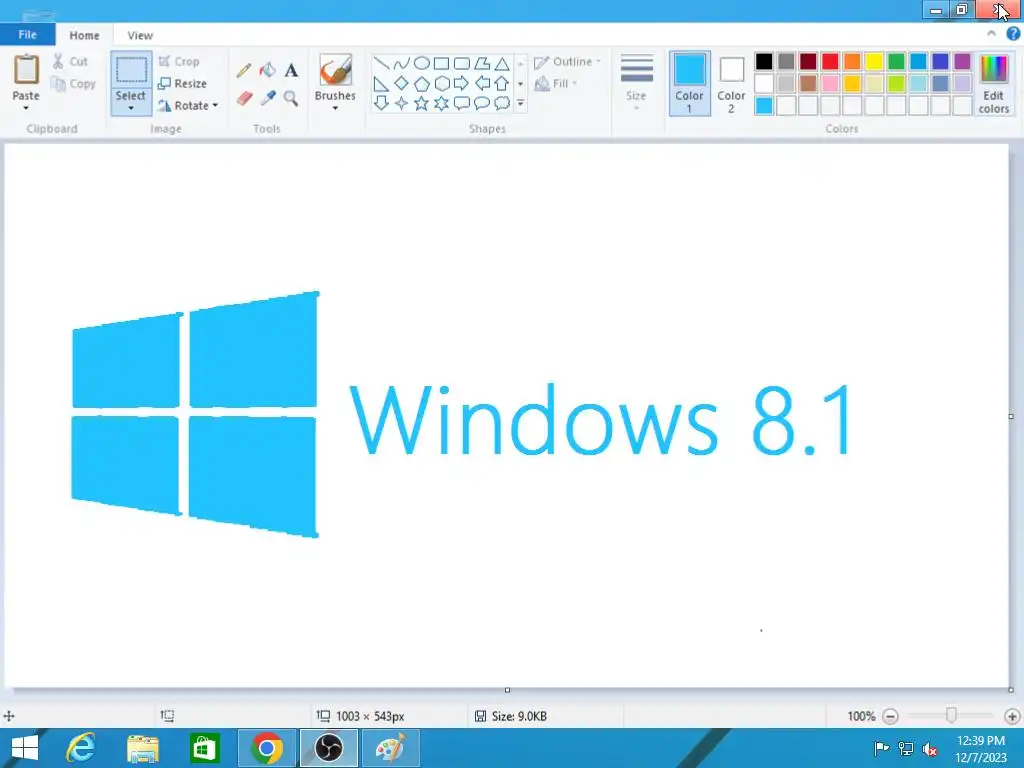Select the Magnifier tool

(291, 98)
